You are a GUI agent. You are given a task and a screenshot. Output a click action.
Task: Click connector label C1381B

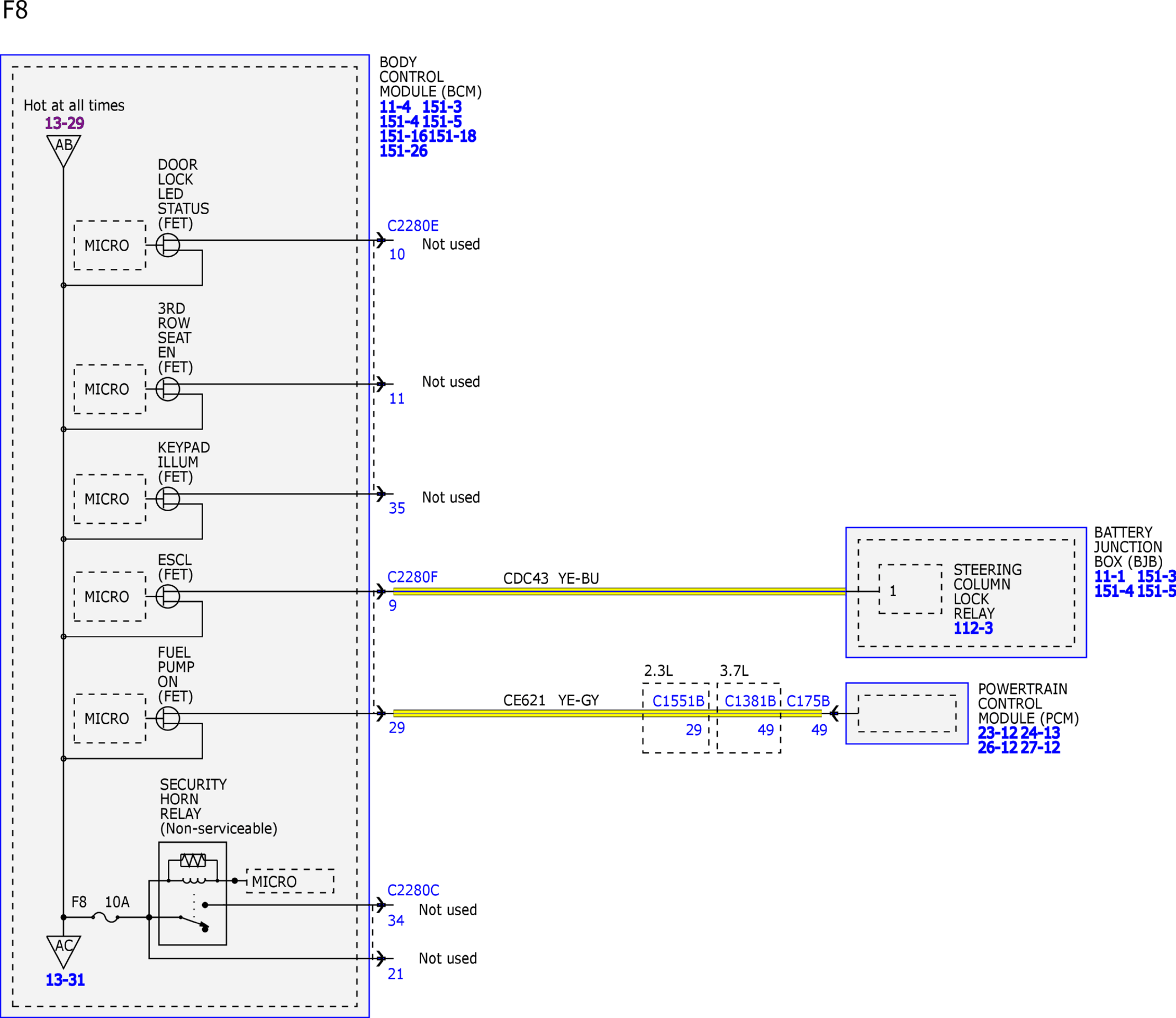[750, 701]
